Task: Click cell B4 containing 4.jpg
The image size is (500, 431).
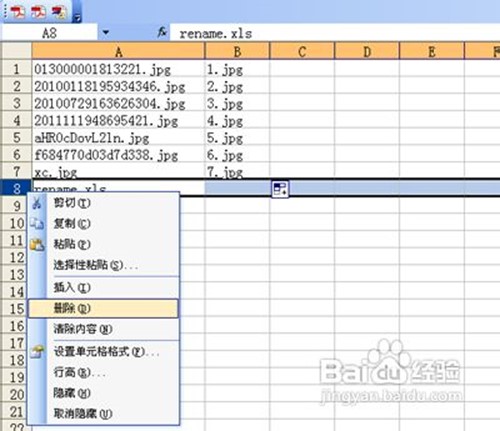Action: [237, 120]
